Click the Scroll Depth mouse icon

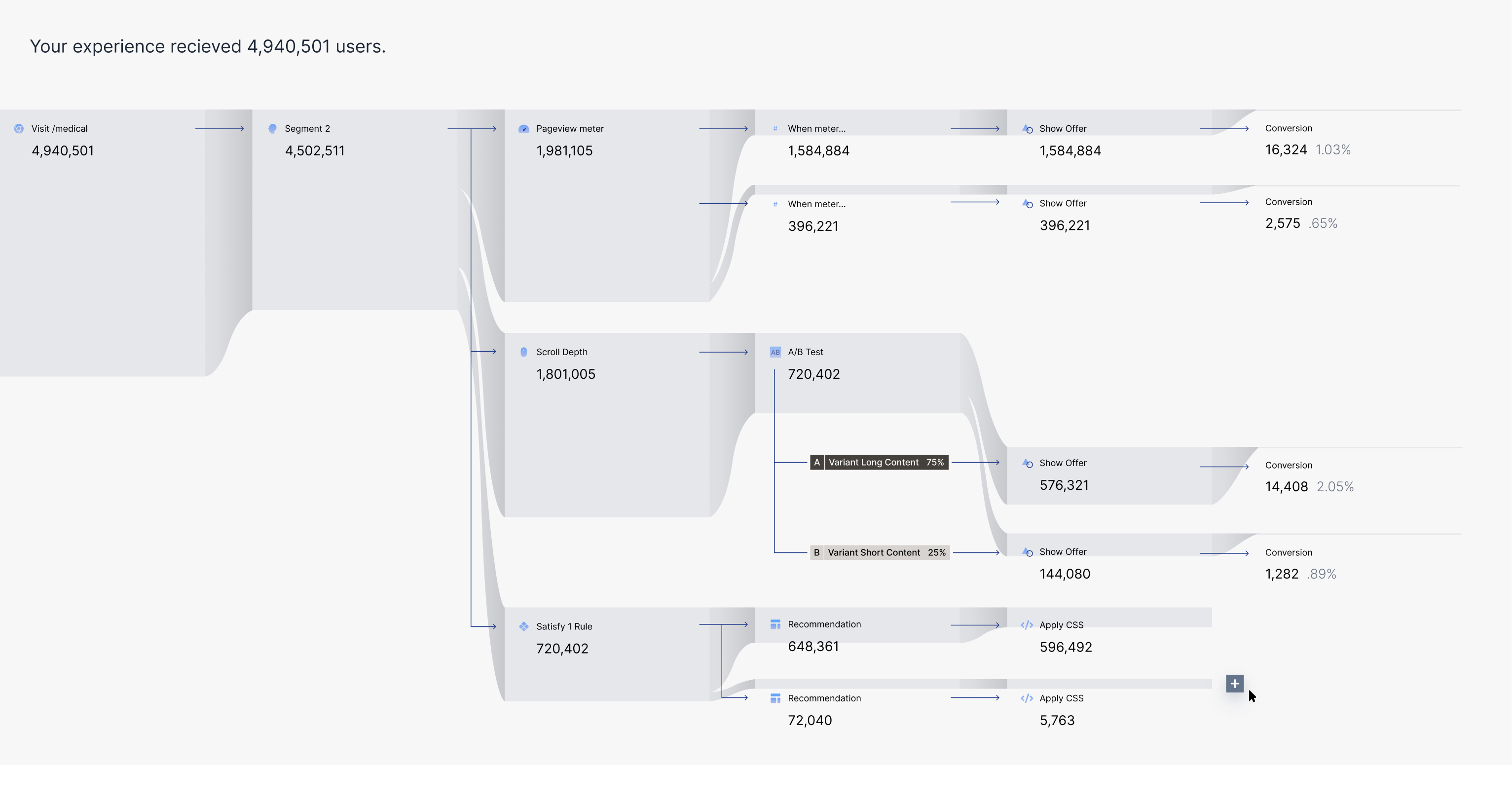[523, 352]
